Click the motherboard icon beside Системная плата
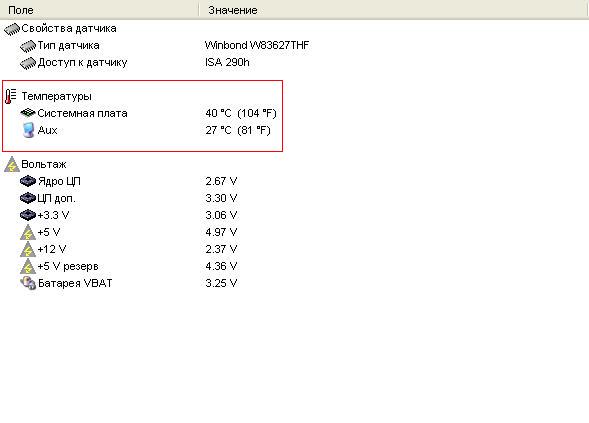The width and height of the screenshot is (589, 423). (x=28, y=113)
